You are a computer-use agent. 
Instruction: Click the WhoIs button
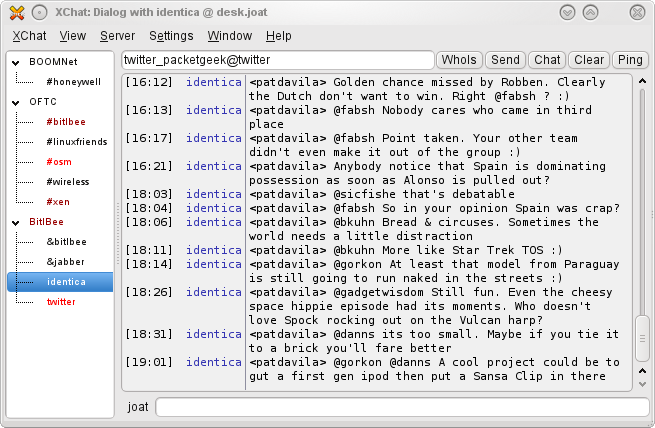coord(459,60)
